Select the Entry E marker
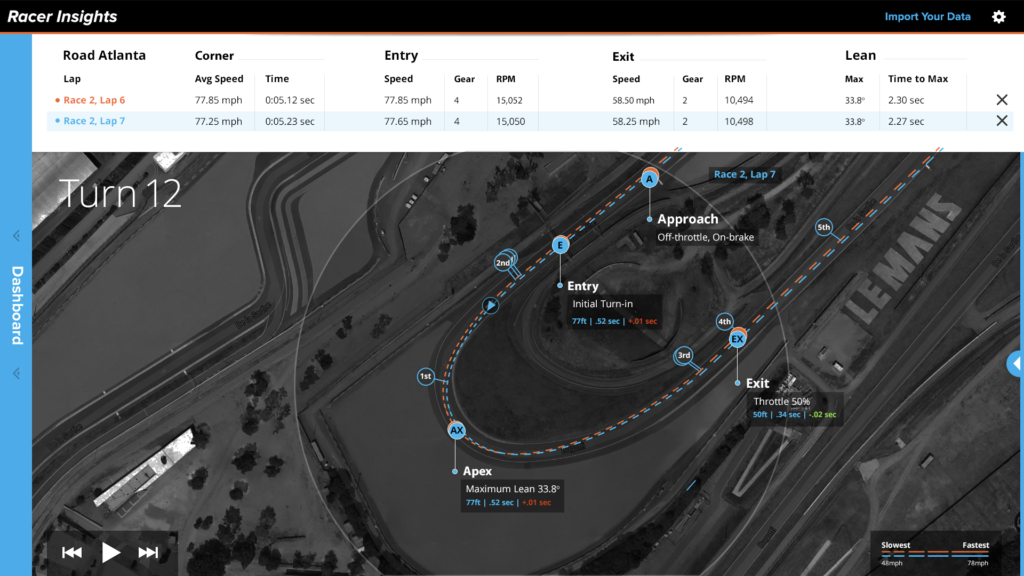The height and width of the screenshot is (576, 1024). [x=560, y=245]
